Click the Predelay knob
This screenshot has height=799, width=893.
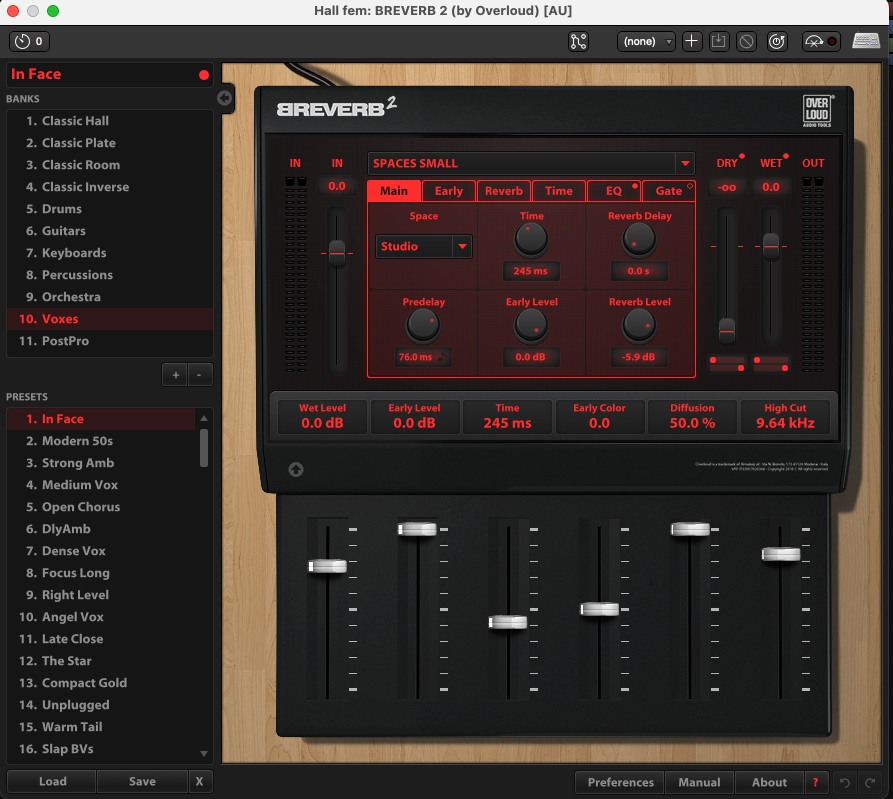pyautogui.click(x=423, y=326)
